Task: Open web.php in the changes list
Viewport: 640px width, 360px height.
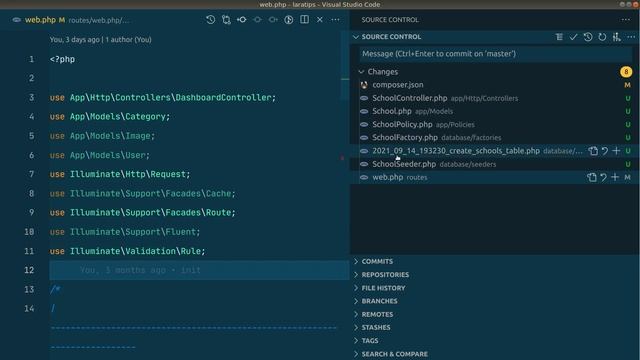Action: [x=388, y=177]
